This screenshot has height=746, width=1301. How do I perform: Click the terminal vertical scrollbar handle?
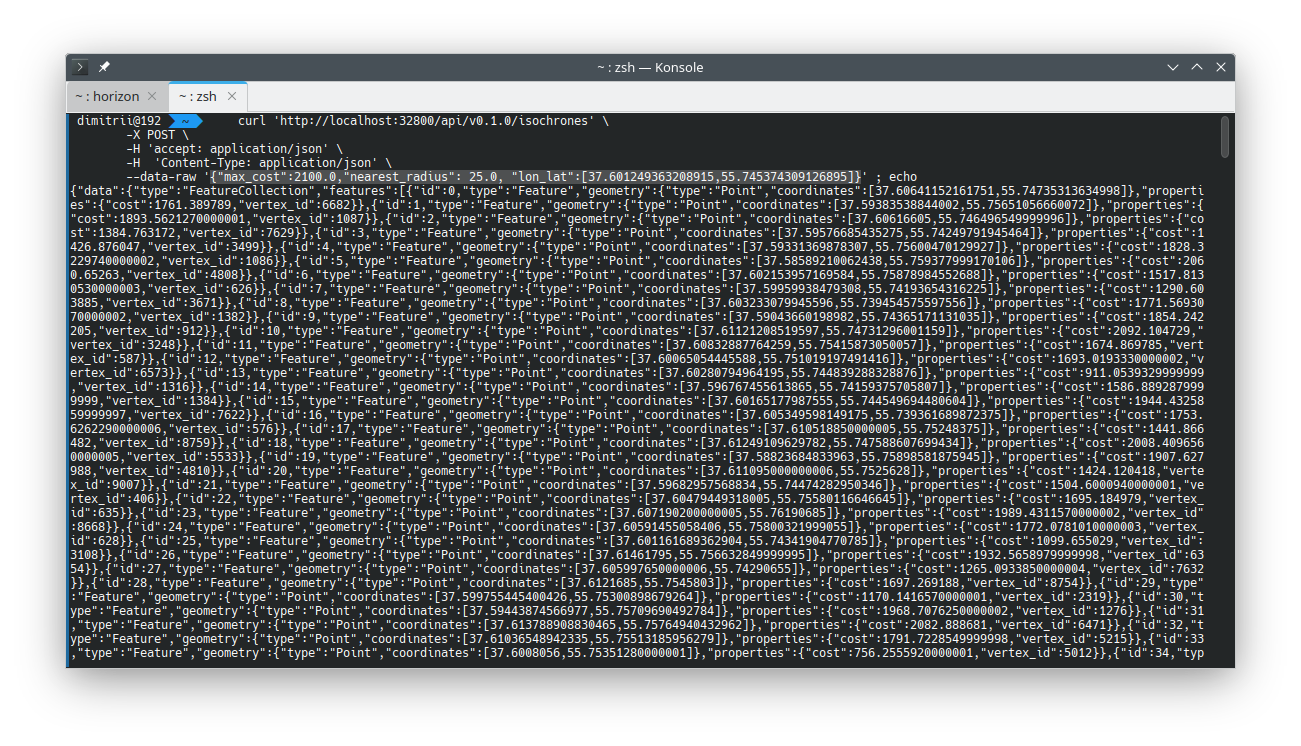click(x=1225, y=137)
